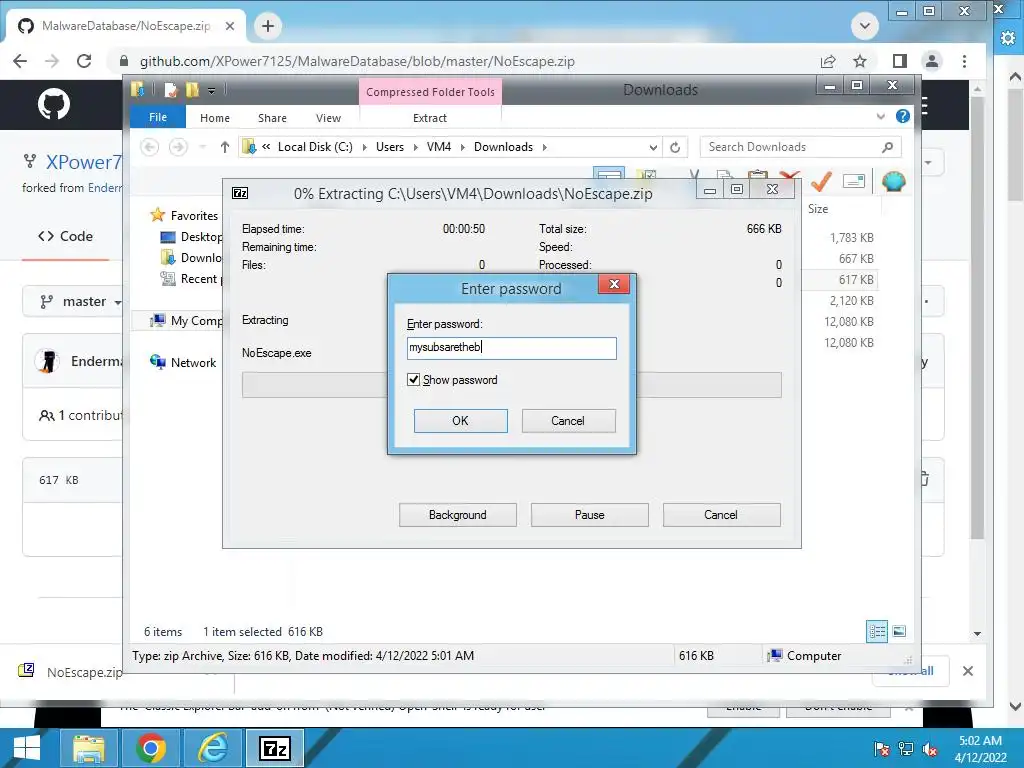The width and height of the screenshot is (1024, 768).
Task: Cancel the Enter password dialog
Action: (568, 421)
